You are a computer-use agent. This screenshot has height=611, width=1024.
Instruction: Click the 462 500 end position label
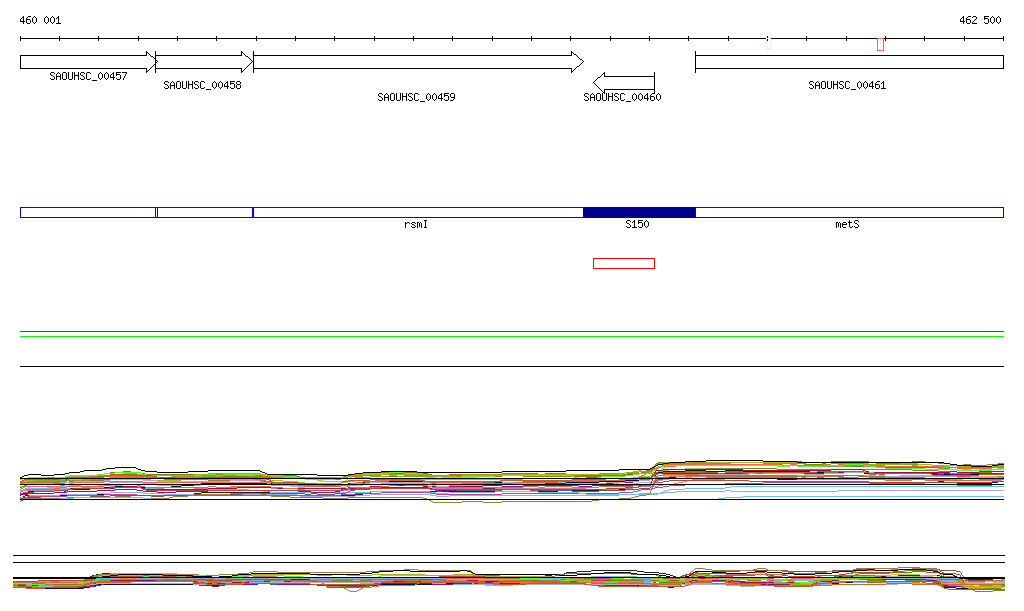[979, 20]
